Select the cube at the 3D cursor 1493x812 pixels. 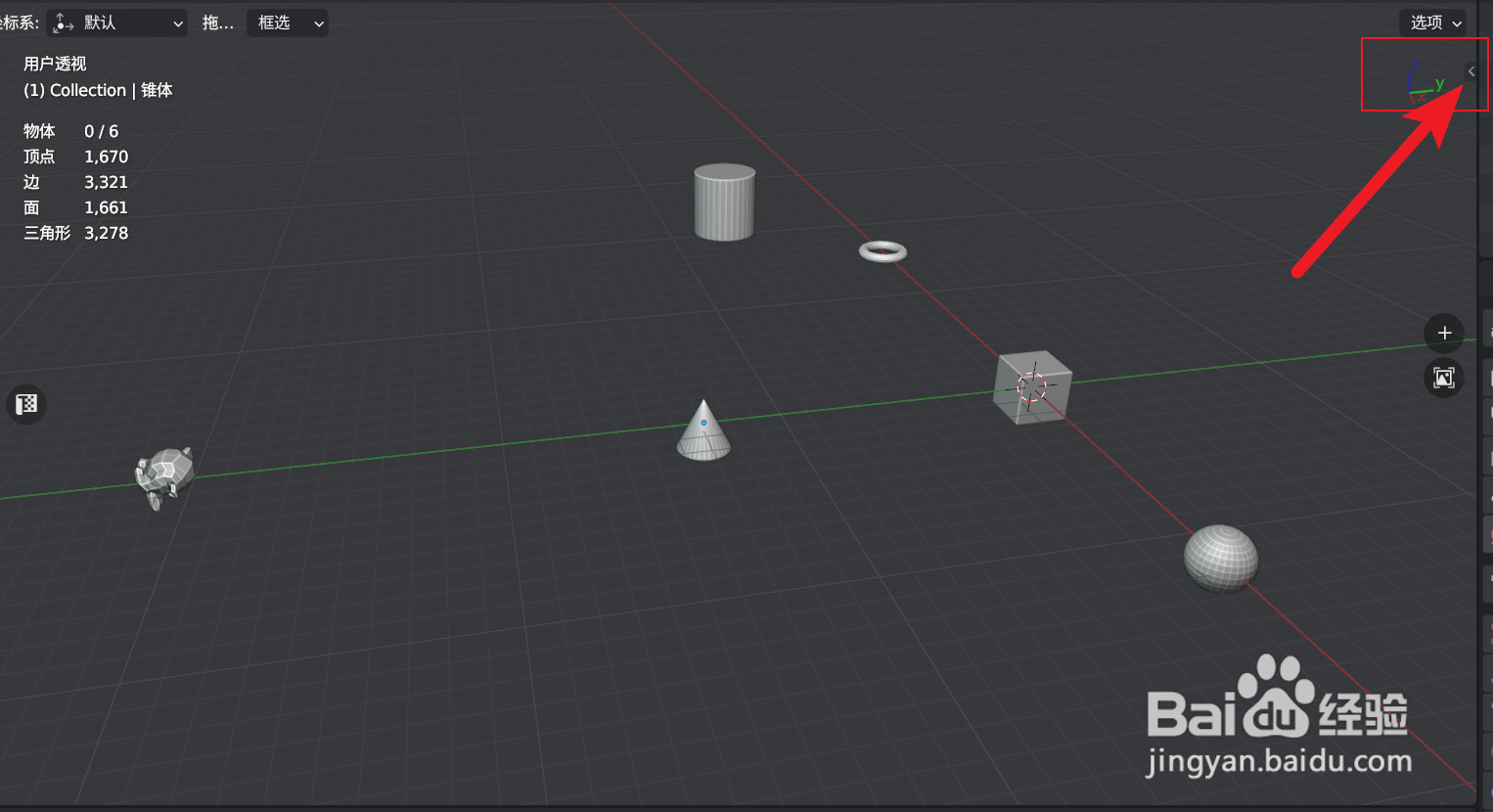[1032, 387]
